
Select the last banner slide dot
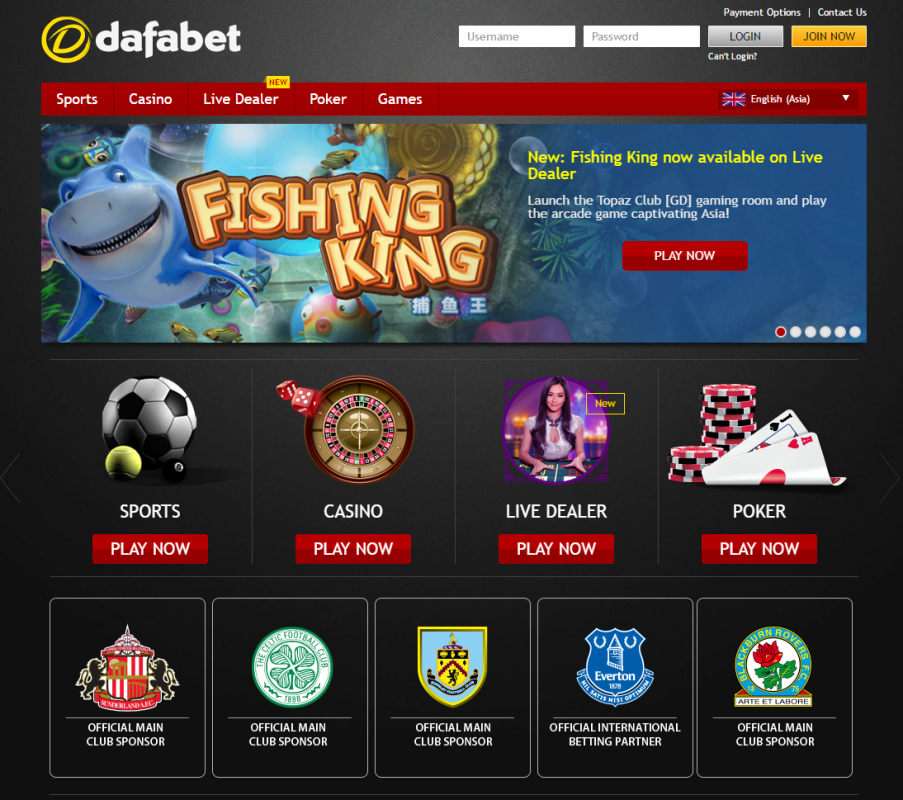click(855, 332)
